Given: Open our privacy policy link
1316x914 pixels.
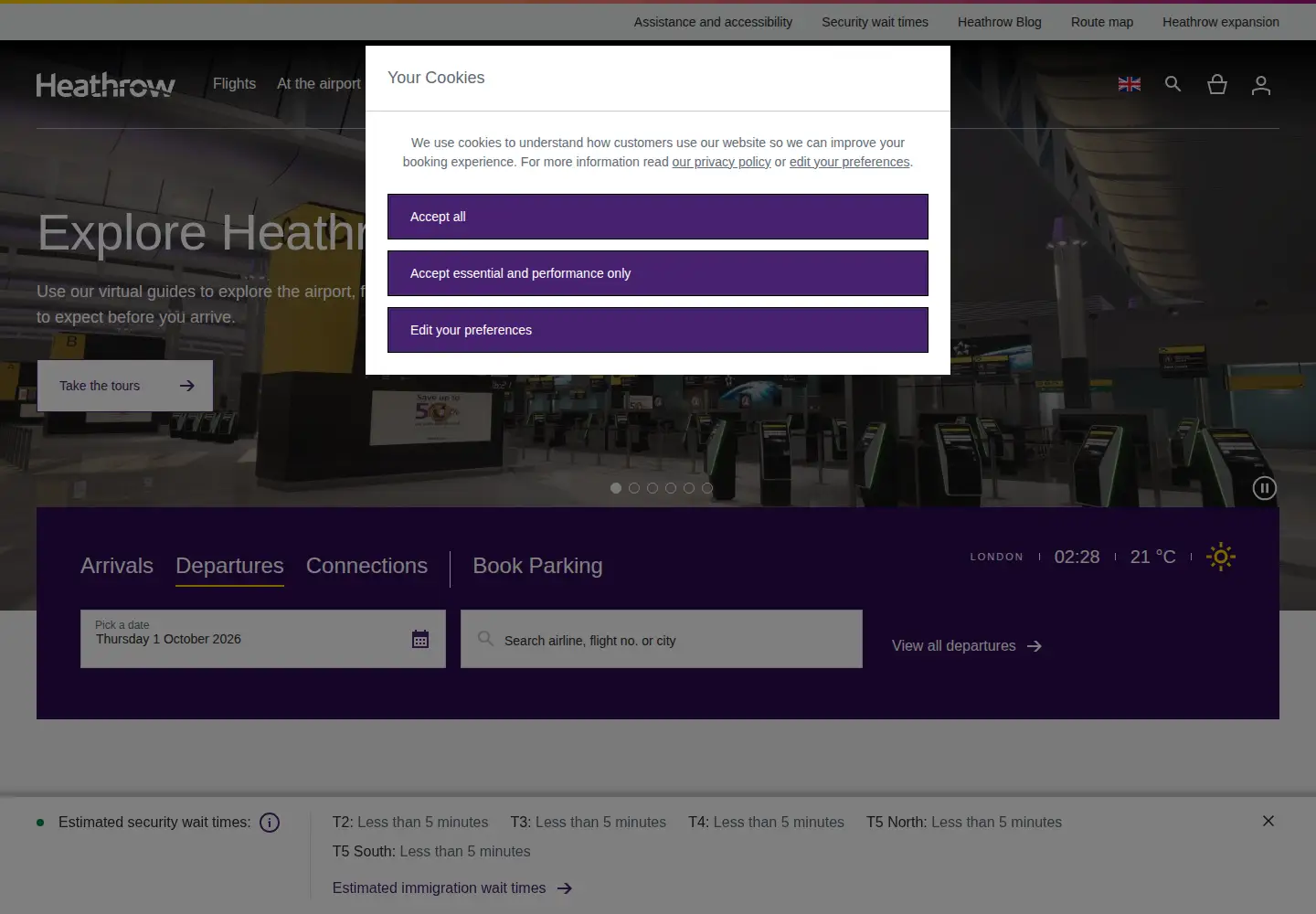Looking at the screenshot, I should (721, 162).
